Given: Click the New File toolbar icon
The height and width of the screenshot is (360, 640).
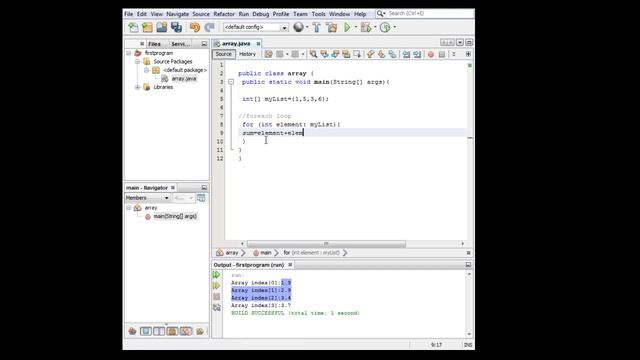Looking at the screenshot, I should pyautogui.click(x=133, y=27).
